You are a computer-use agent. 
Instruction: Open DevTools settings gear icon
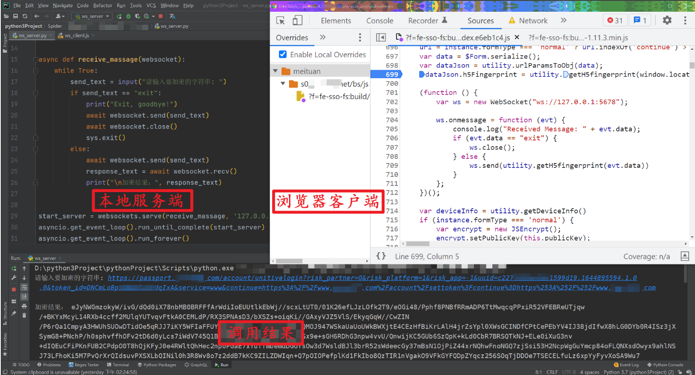667,20
